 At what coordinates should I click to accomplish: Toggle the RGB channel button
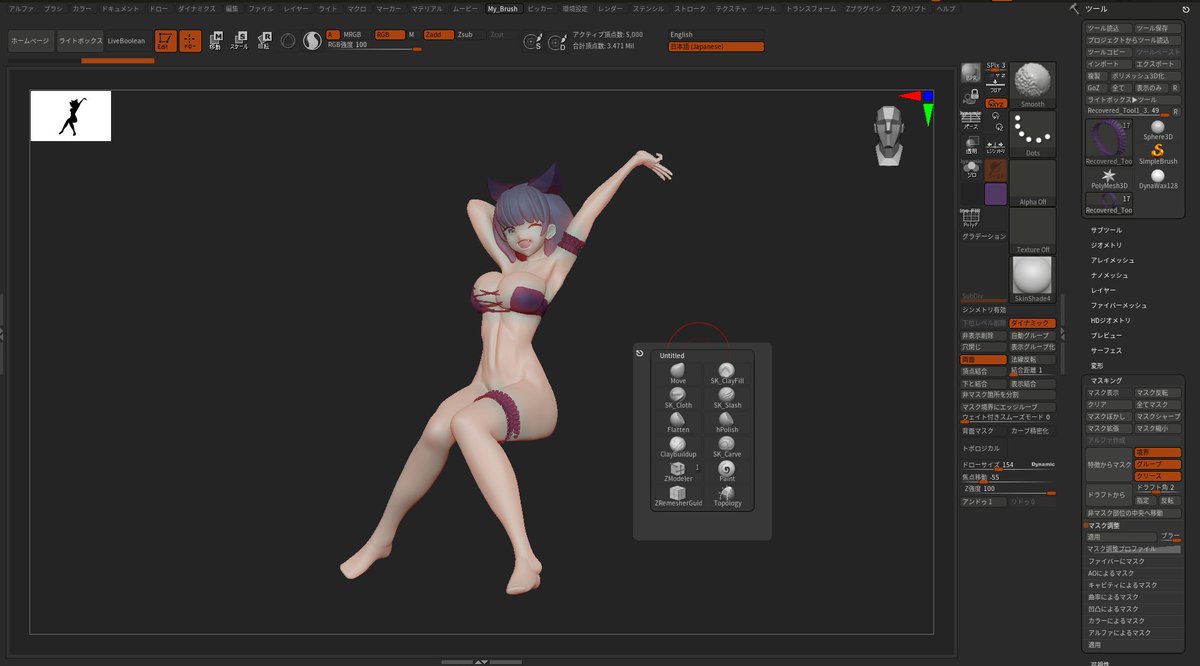(388, 34)
